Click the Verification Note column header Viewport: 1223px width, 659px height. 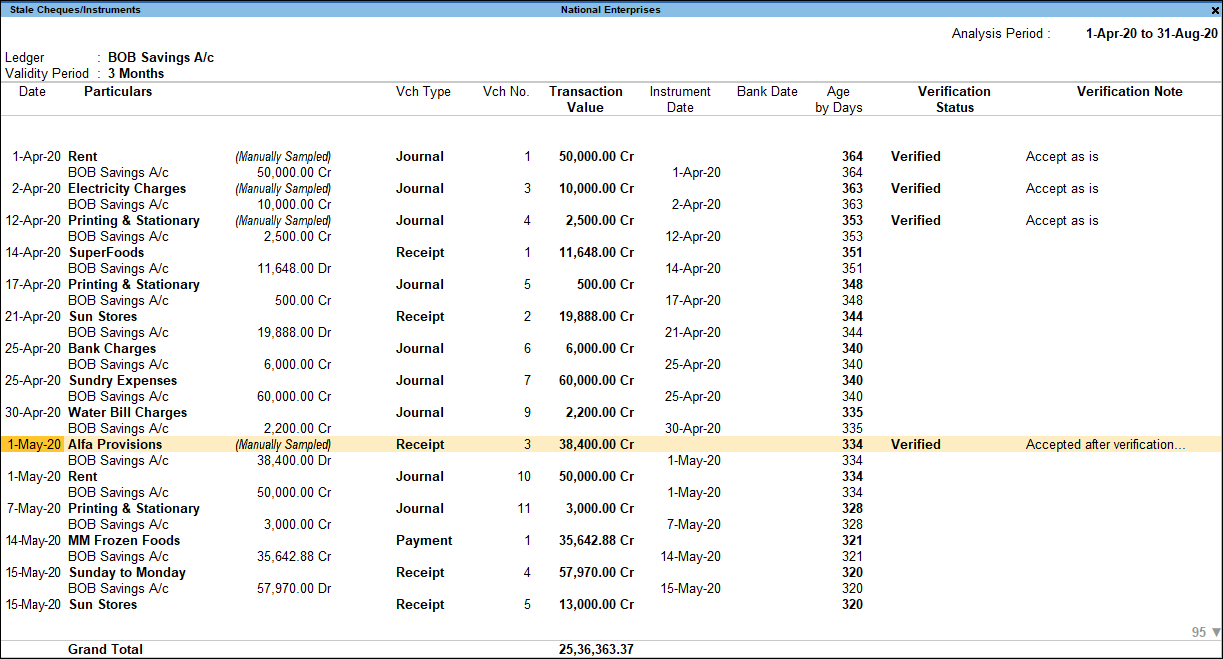point(1129,92)
